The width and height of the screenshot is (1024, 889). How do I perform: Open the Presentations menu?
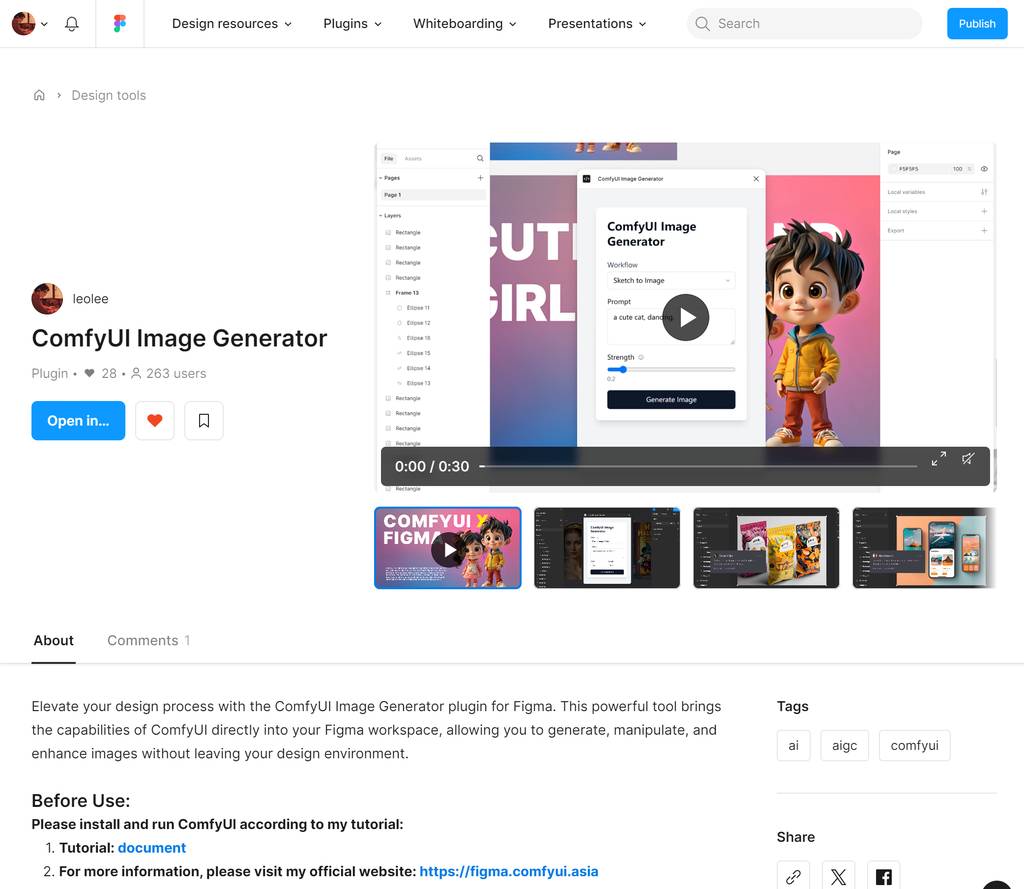(x=597, y=24)
